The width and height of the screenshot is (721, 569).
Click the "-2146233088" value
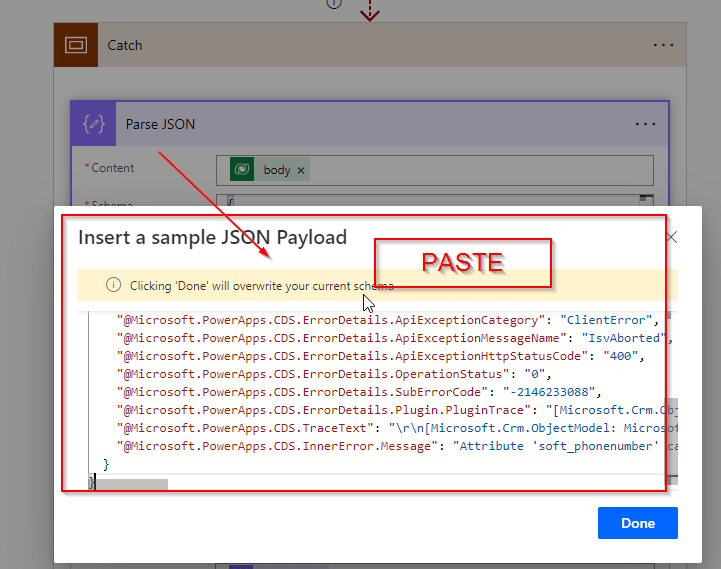coord(549,392)
